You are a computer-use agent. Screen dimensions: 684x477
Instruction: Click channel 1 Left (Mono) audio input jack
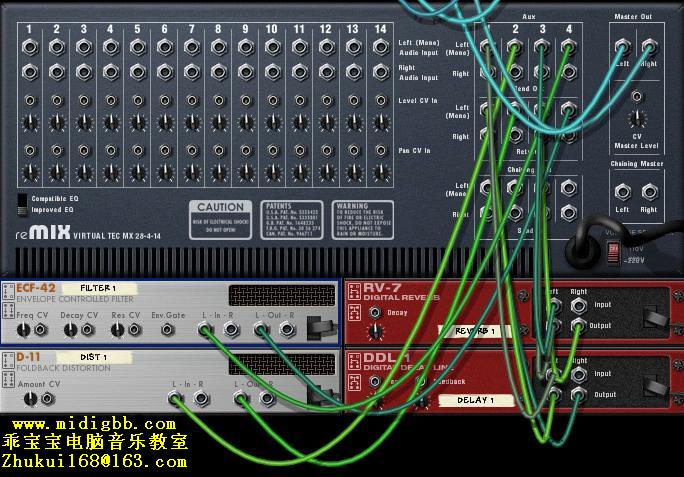click(x=30, y=47)
